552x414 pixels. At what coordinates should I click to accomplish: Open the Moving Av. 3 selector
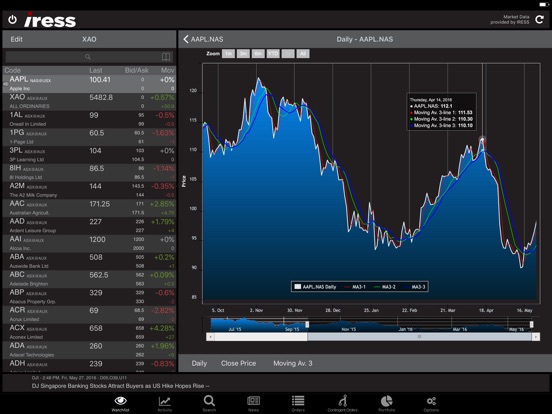(x=293, y=363)
